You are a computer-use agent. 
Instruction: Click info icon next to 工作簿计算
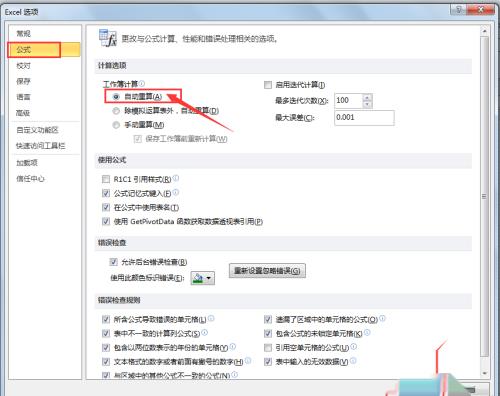pyautogui.click(x=142, y=83)
